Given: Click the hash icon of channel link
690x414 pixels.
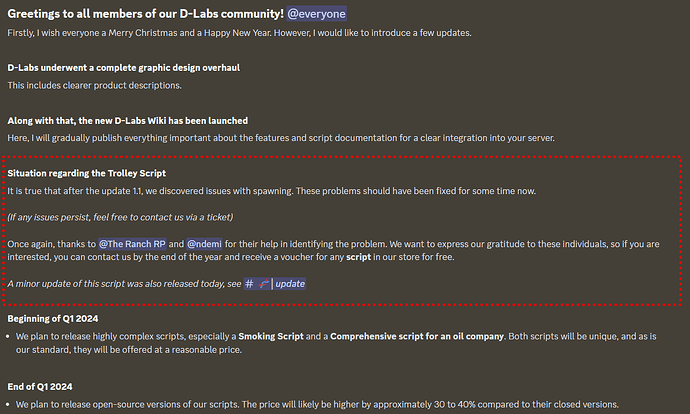Looking at the screenshot, I should (x=249, y=284).
